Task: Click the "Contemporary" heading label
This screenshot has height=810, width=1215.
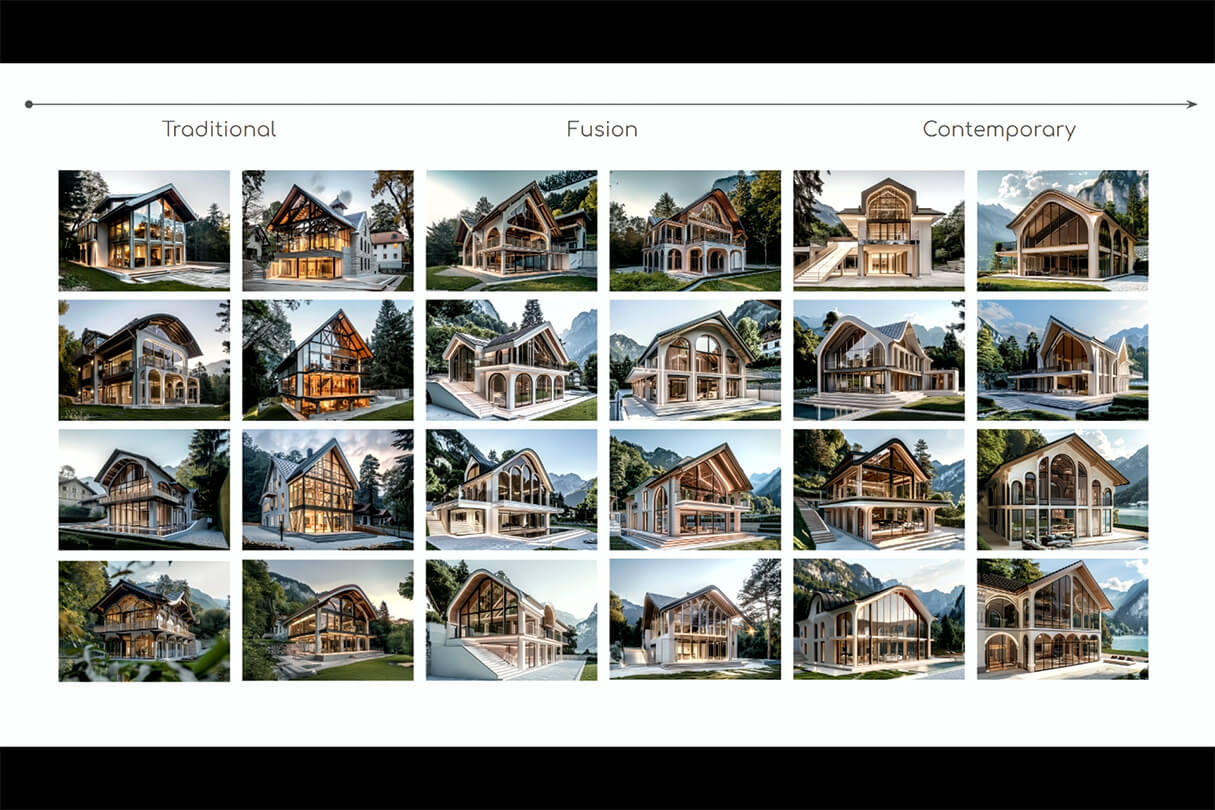Action: click(x=999, y=129)
